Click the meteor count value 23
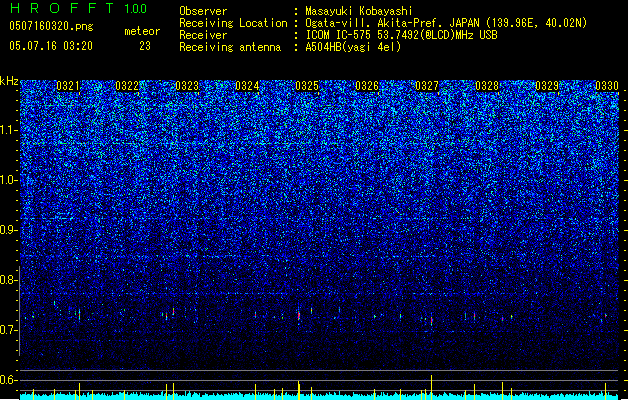The height and width of the screenshot is (400, 629). (145, 46)
